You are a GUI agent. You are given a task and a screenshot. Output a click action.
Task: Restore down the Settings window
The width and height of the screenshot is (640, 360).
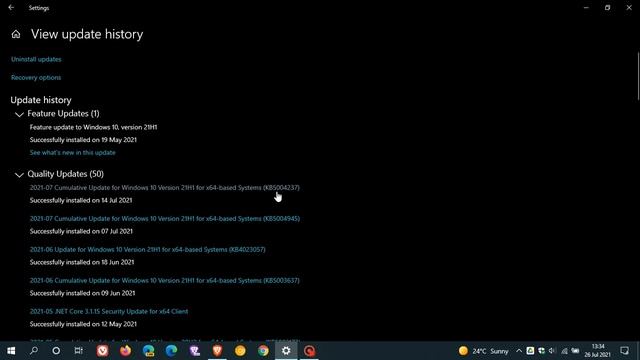pos(607,7)
